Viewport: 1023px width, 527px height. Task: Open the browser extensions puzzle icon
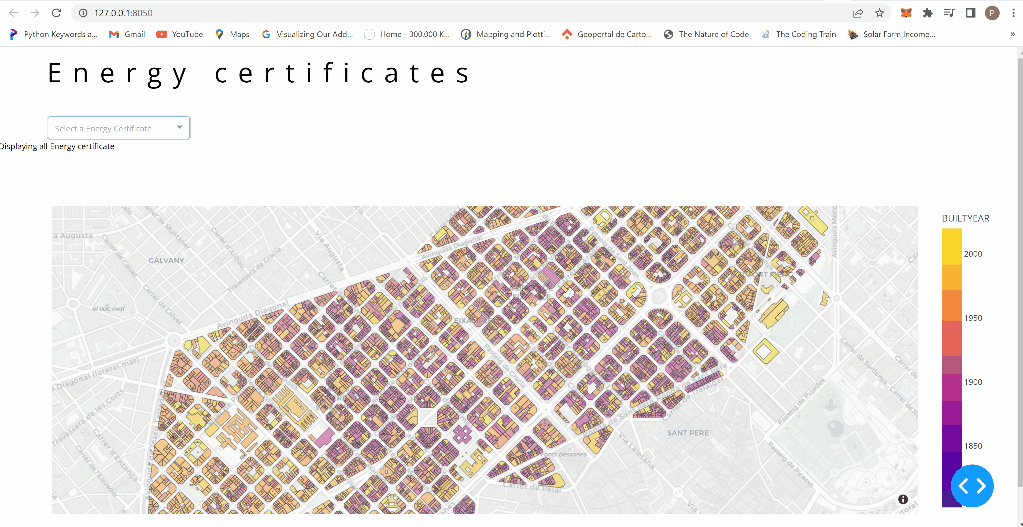coord(928,13)
